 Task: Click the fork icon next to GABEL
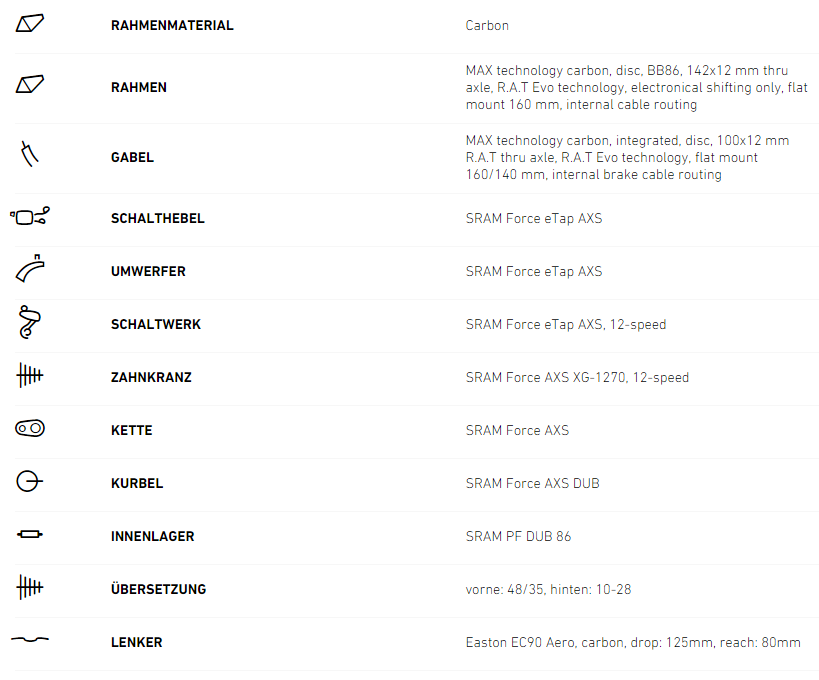[x=30, y=155]
